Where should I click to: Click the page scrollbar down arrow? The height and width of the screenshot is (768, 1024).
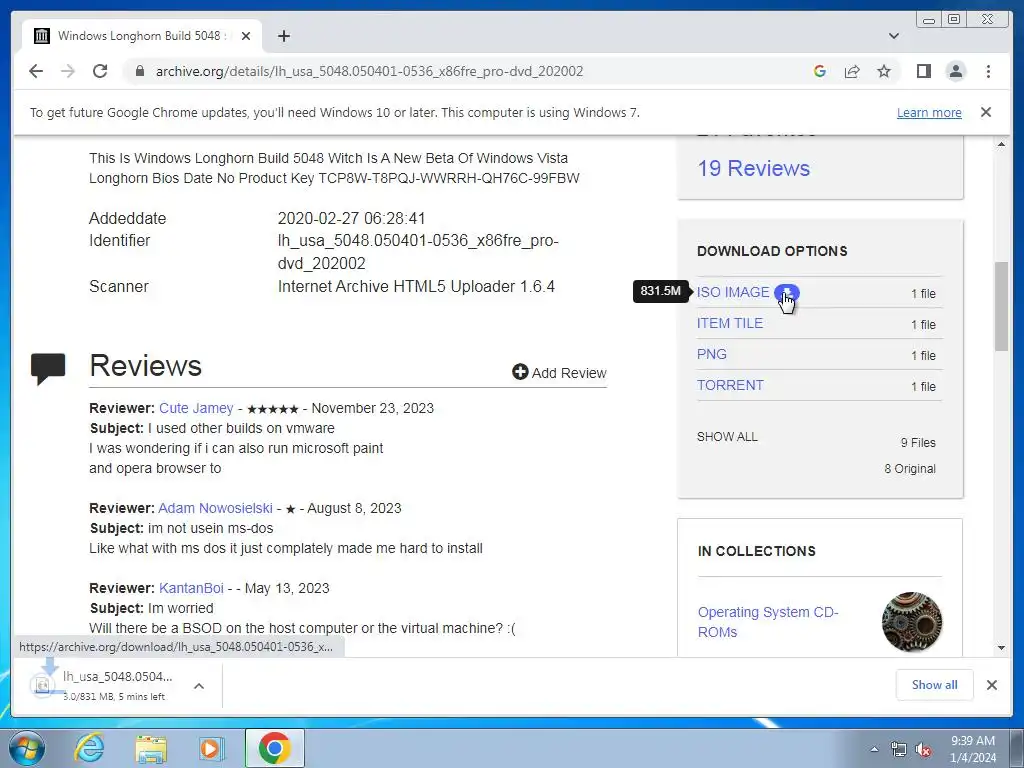[1002, 648]
